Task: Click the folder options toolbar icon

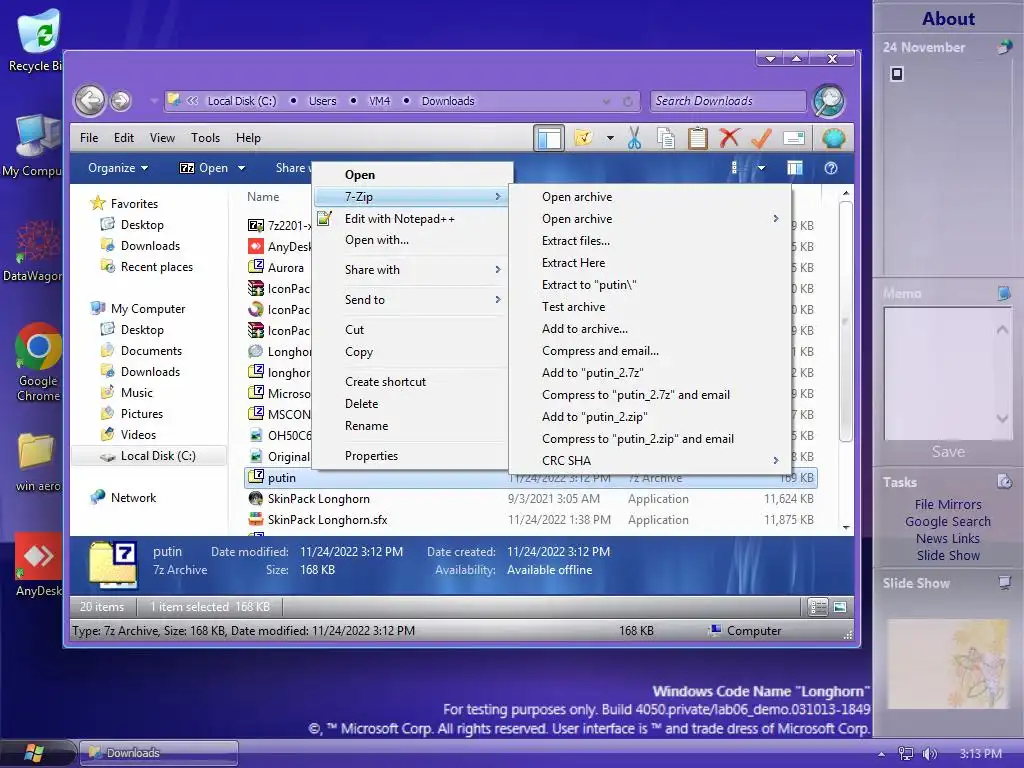Action: pos(583,138)
